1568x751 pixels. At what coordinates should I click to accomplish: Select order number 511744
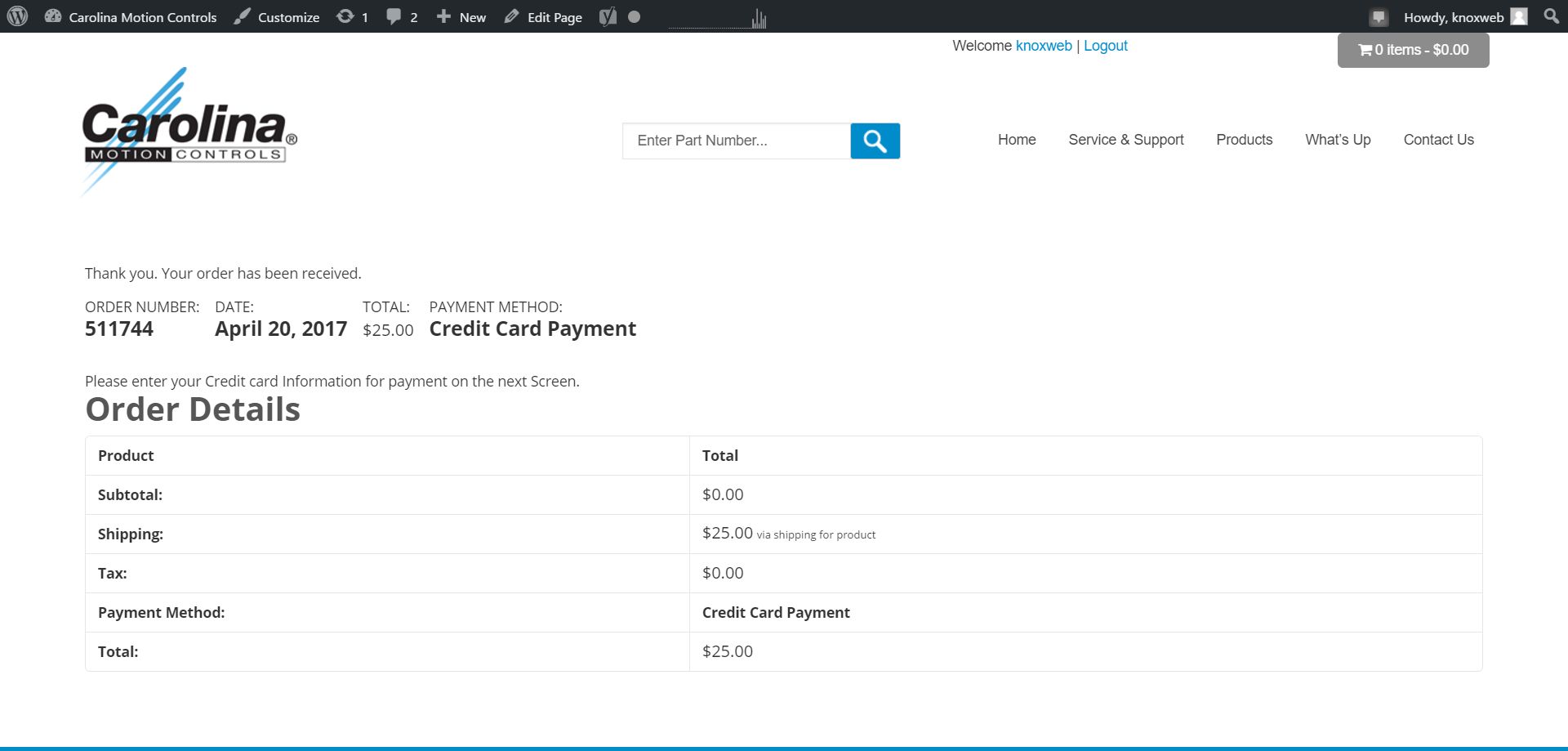(x=119, y=329)
